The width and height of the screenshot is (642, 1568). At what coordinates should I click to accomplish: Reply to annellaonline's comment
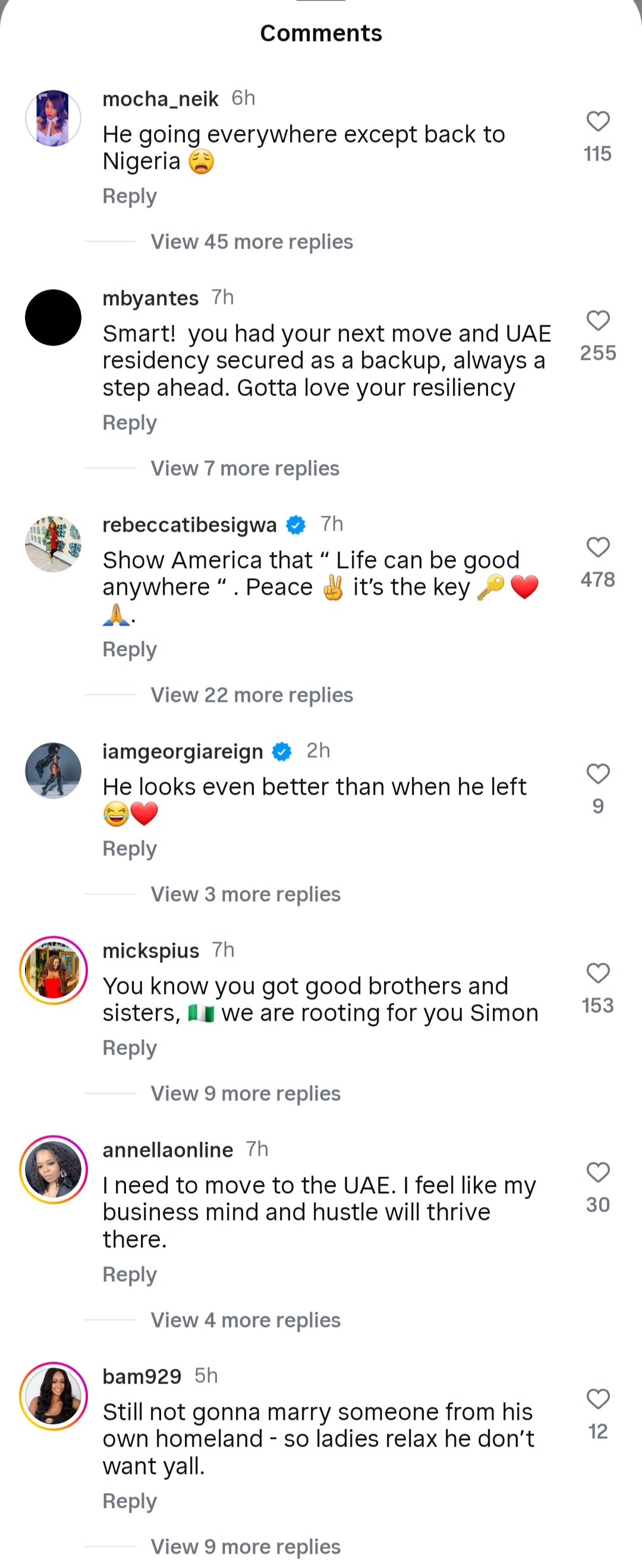(130, 1274)
